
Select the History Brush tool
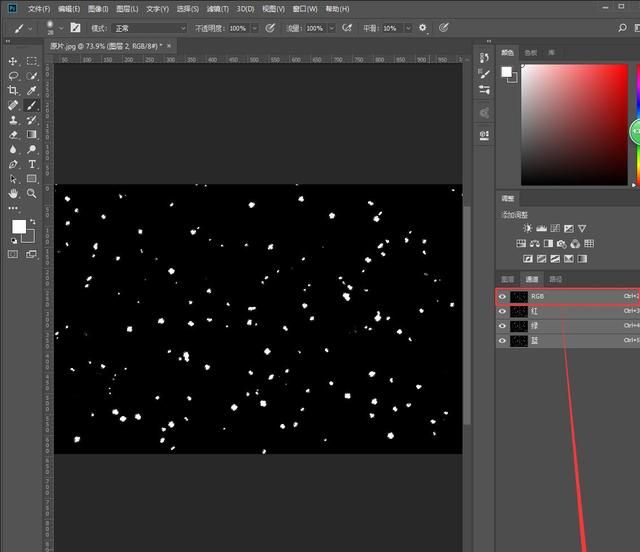(x=31, y=120)
